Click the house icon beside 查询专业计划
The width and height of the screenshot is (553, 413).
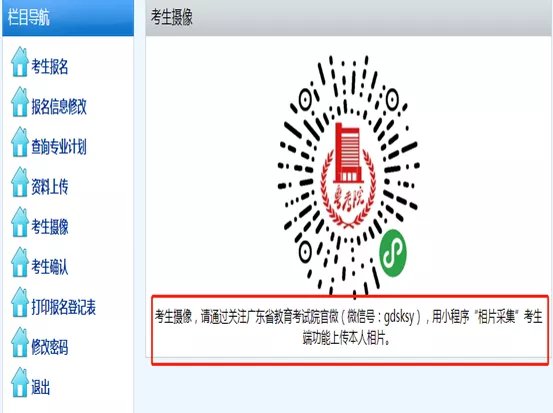[x=19, y=142]
